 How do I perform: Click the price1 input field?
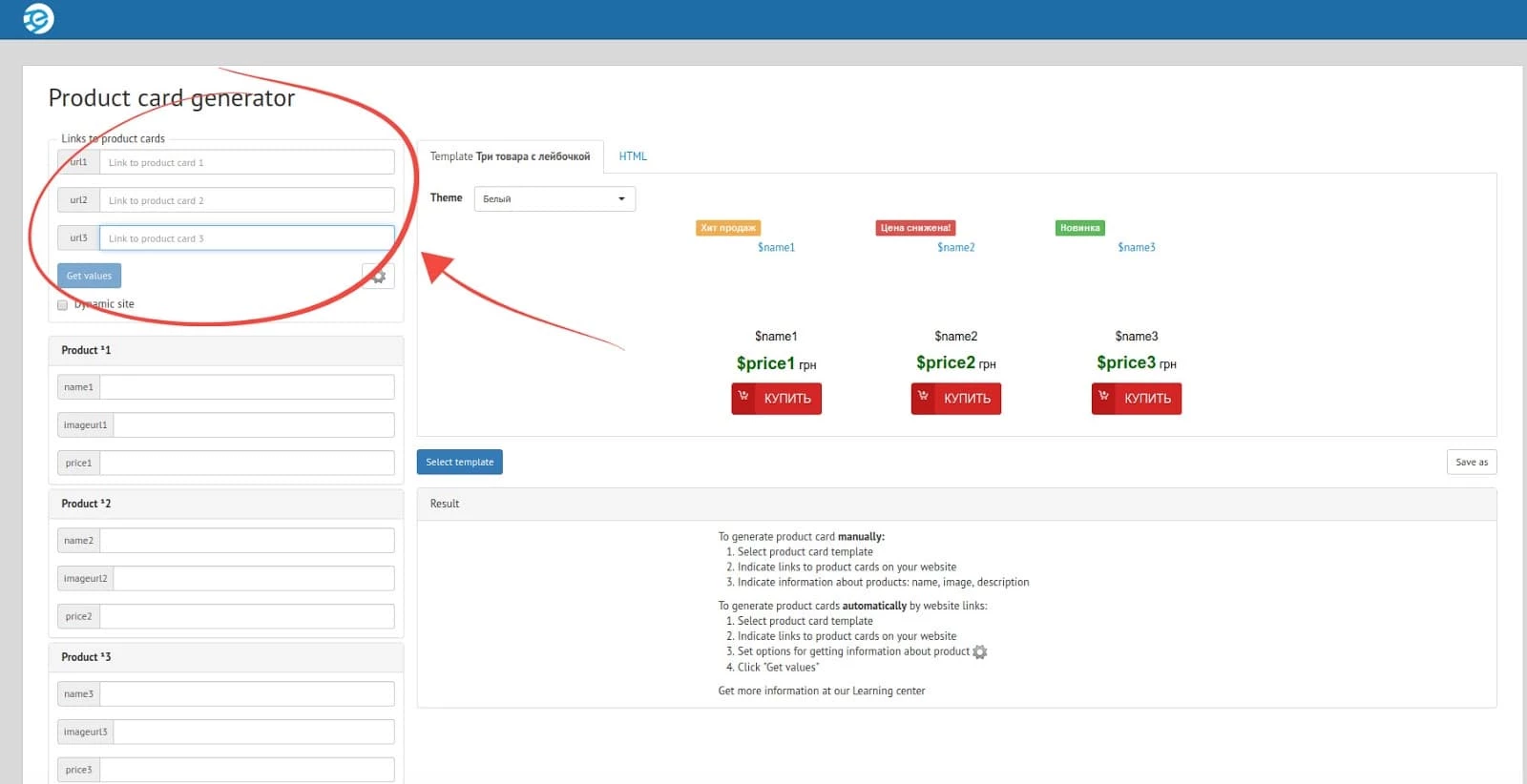pyautogui.click(x=247, y=464)
